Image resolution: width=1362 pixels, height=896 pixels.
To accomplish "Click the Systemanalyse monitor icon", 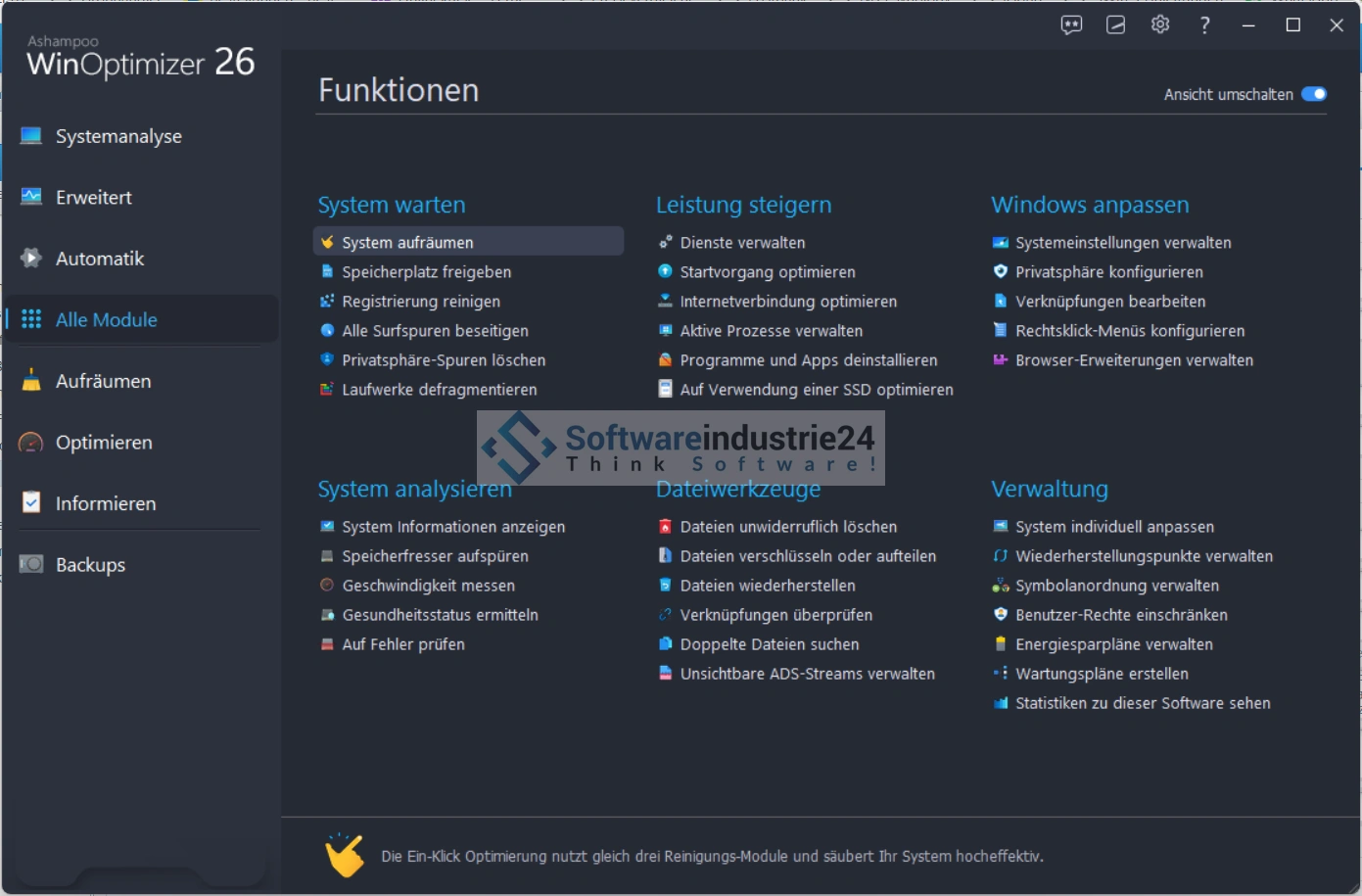I will tap(31, 136).
